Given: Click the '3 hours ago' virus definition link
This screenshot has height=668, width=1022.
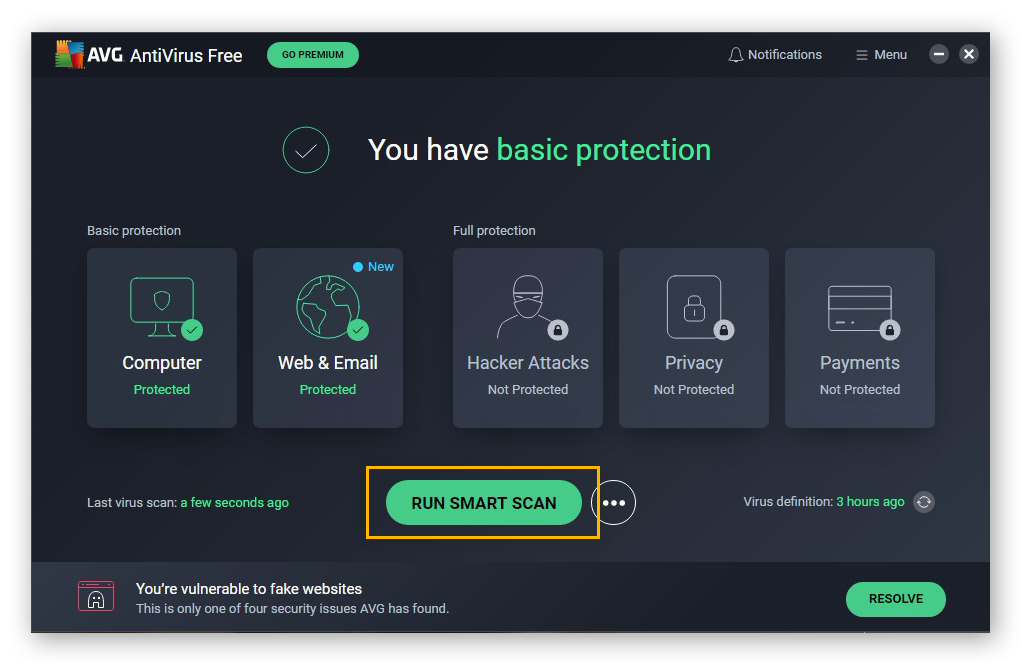Looking at the screenshot, I should [x=870, y=502].
